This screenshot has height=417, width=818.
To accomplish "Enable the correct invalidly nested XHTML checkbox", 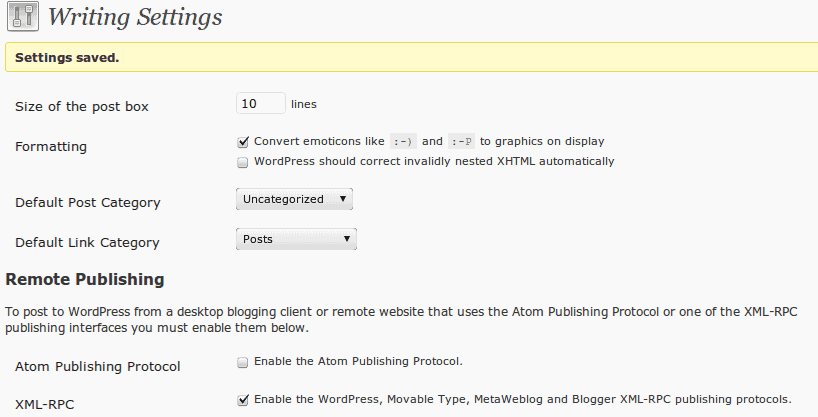I will (x=243, y=161).
